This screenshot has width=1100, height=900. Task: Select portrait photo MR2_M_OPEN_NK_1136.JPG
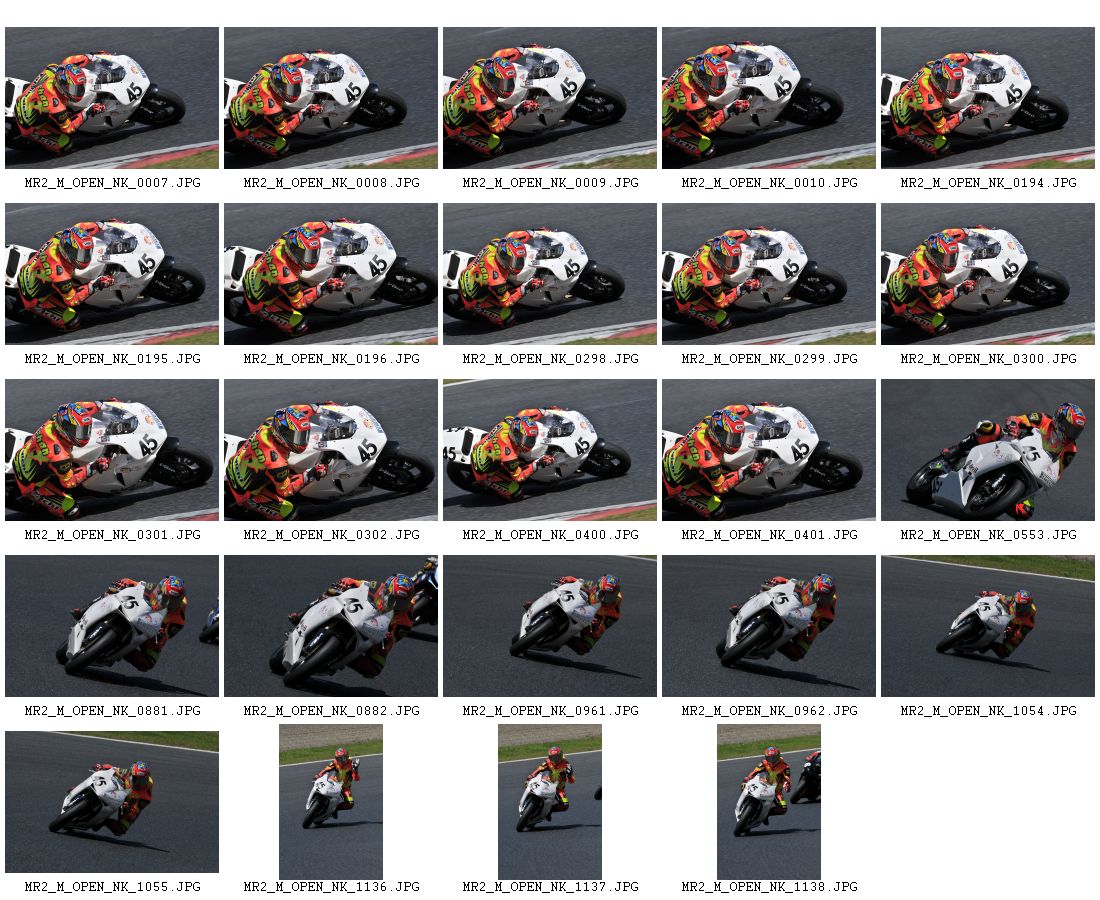pyautogui.click(x=331, y=802)
